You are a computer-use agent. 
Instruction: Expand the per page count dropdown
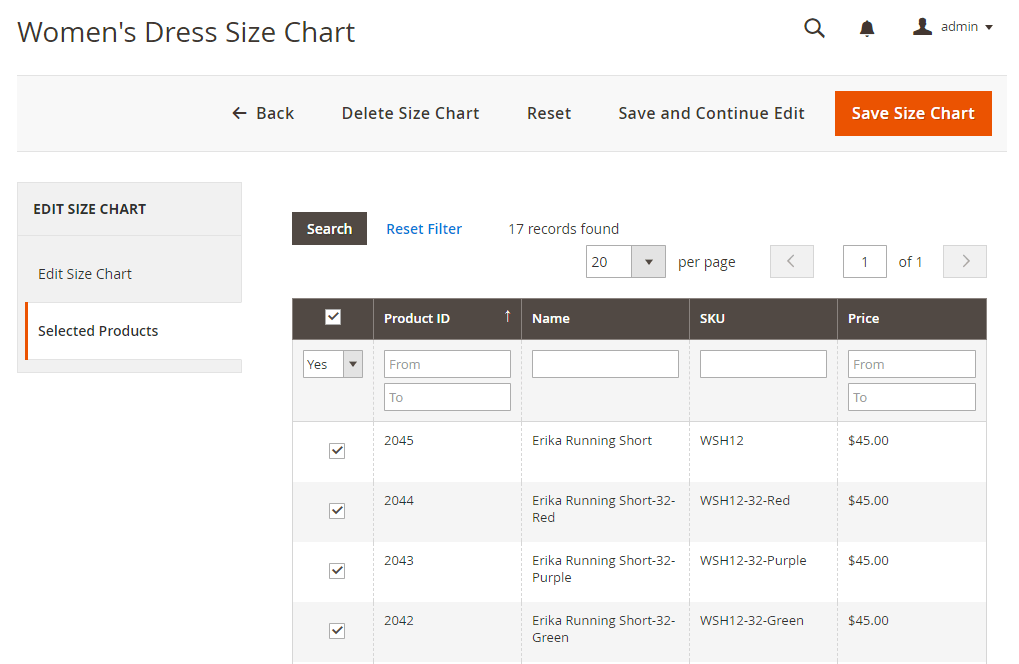point(648,262)
